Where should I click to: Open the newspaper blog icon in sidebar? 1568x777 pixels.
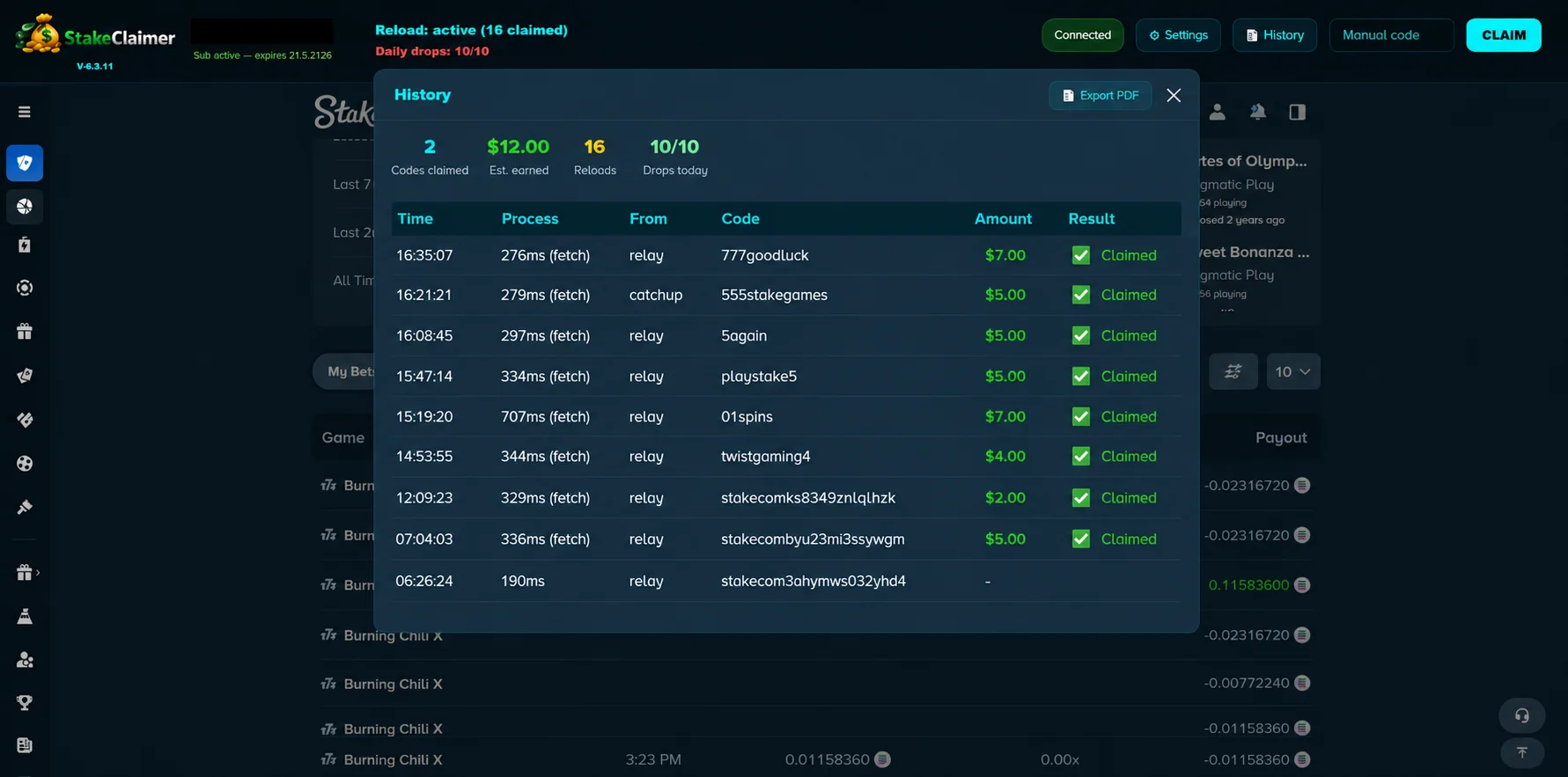point(25,745)
